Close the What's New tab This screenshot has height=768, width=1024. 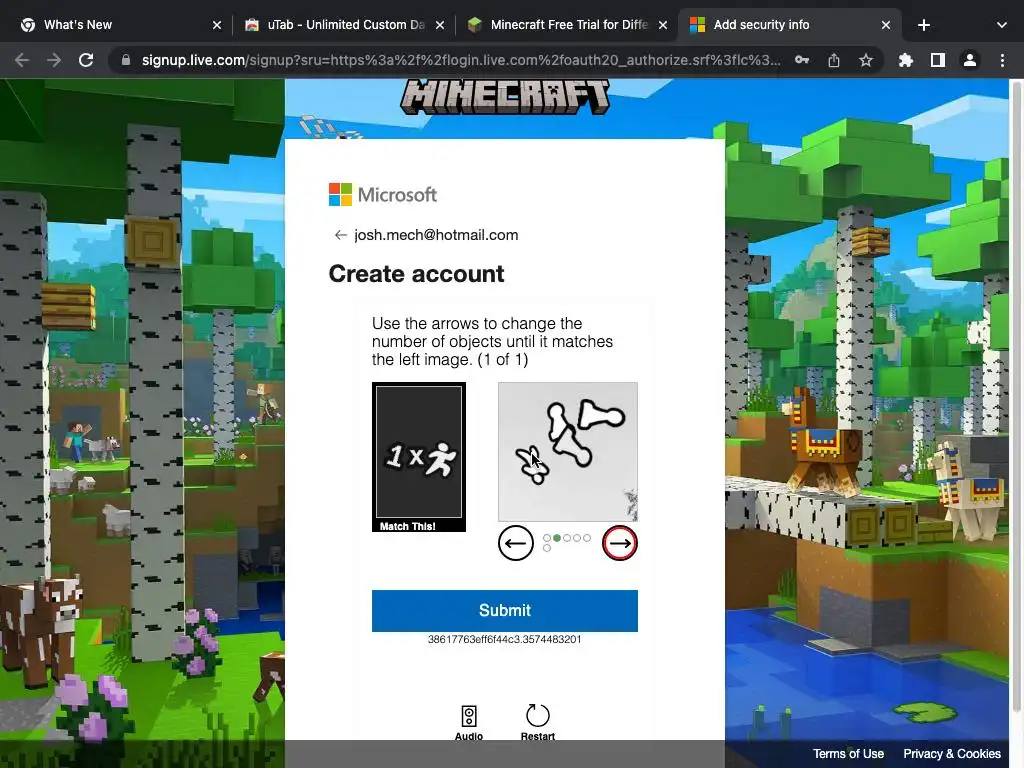[217, 25]
